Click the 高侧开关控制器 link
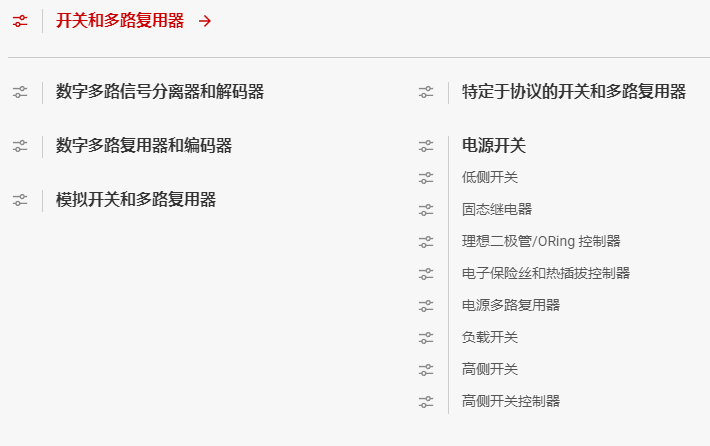710x446 pixels. [511, 401]
